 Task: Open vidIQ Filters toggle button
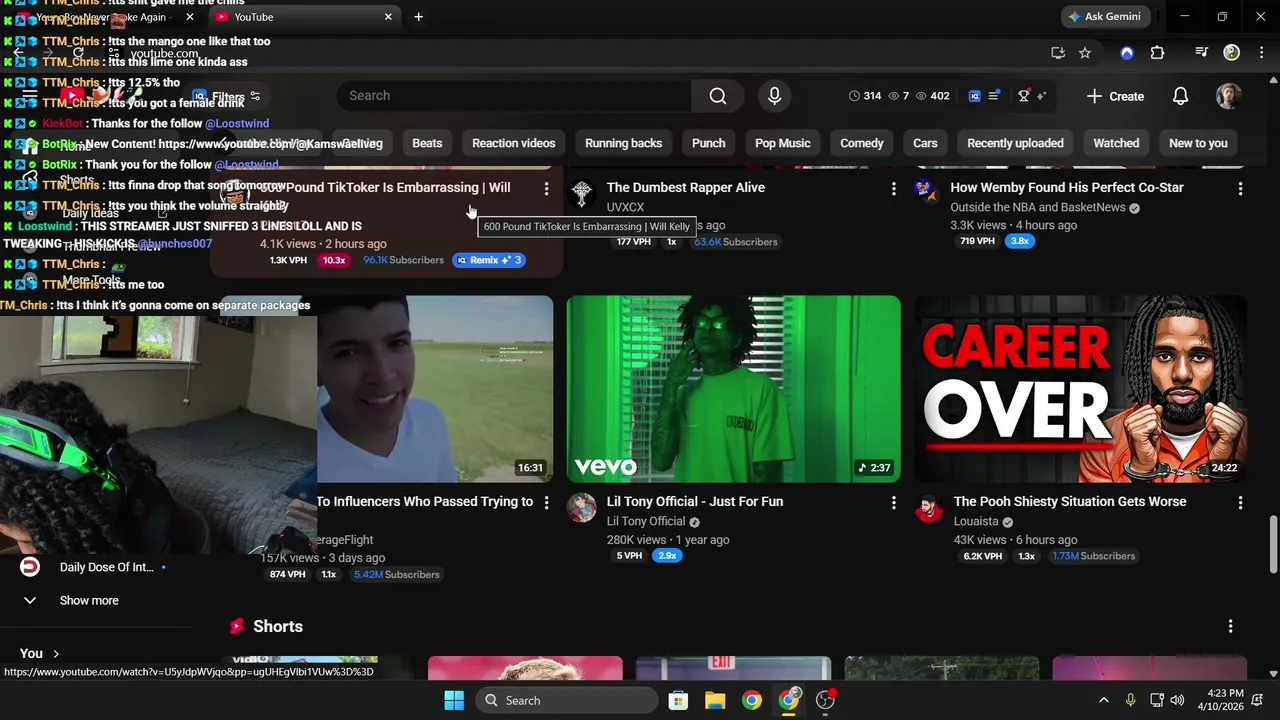pyautogui.click(x=227, y=97)
